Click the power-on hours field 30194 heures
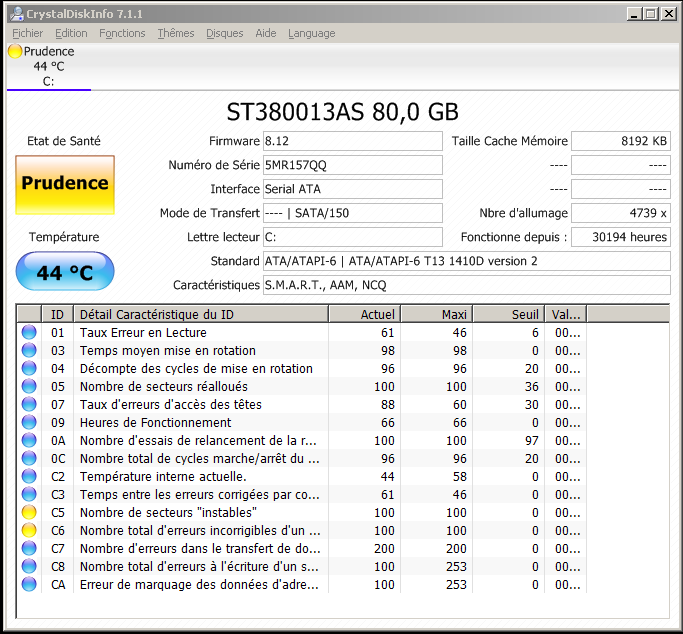 (x=621, y=237)
